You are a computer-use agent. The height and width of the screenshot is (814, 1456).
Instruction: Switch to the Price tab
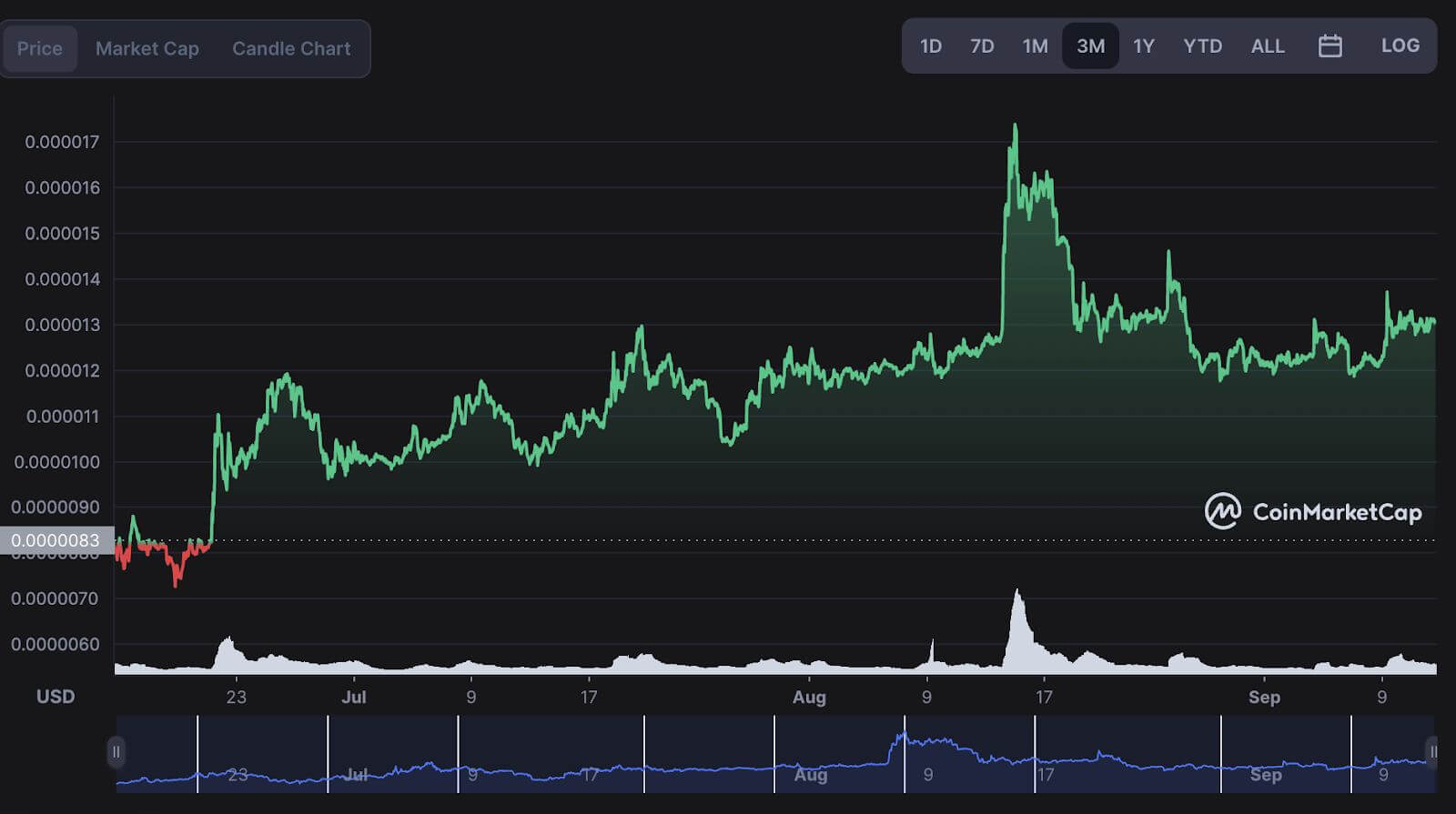40,48
